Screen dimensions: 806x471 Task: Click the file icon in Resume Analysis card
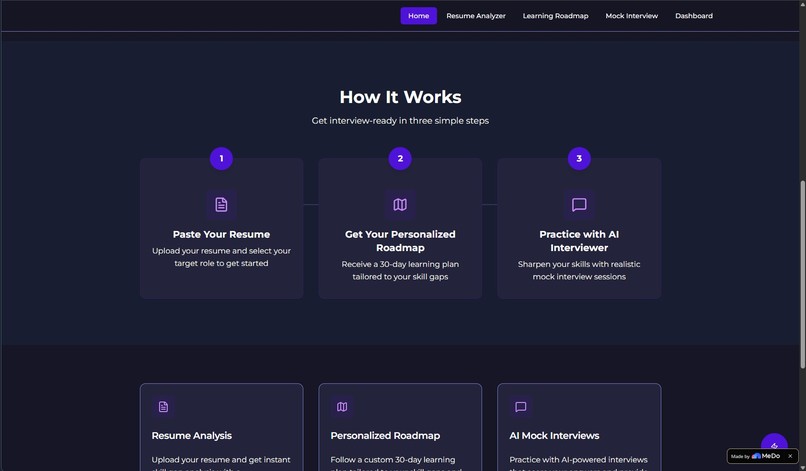(x=163, y=407)
